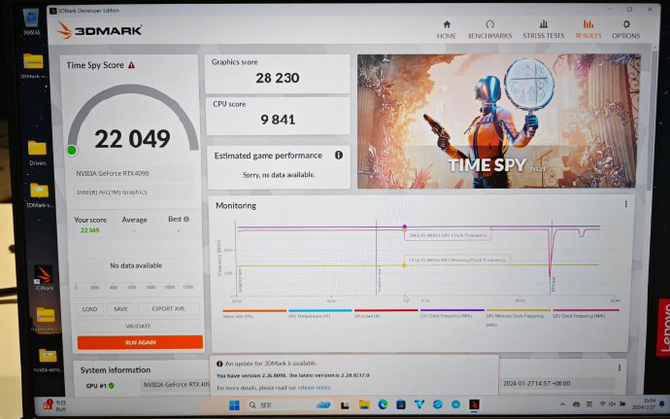Click the NVIDIA GeForce RTX 4090 System information field

[176, 385]
